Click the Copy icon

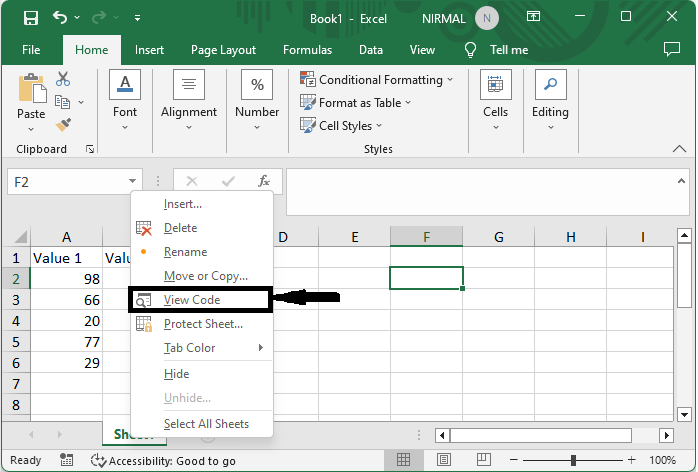tap(62, 102)
